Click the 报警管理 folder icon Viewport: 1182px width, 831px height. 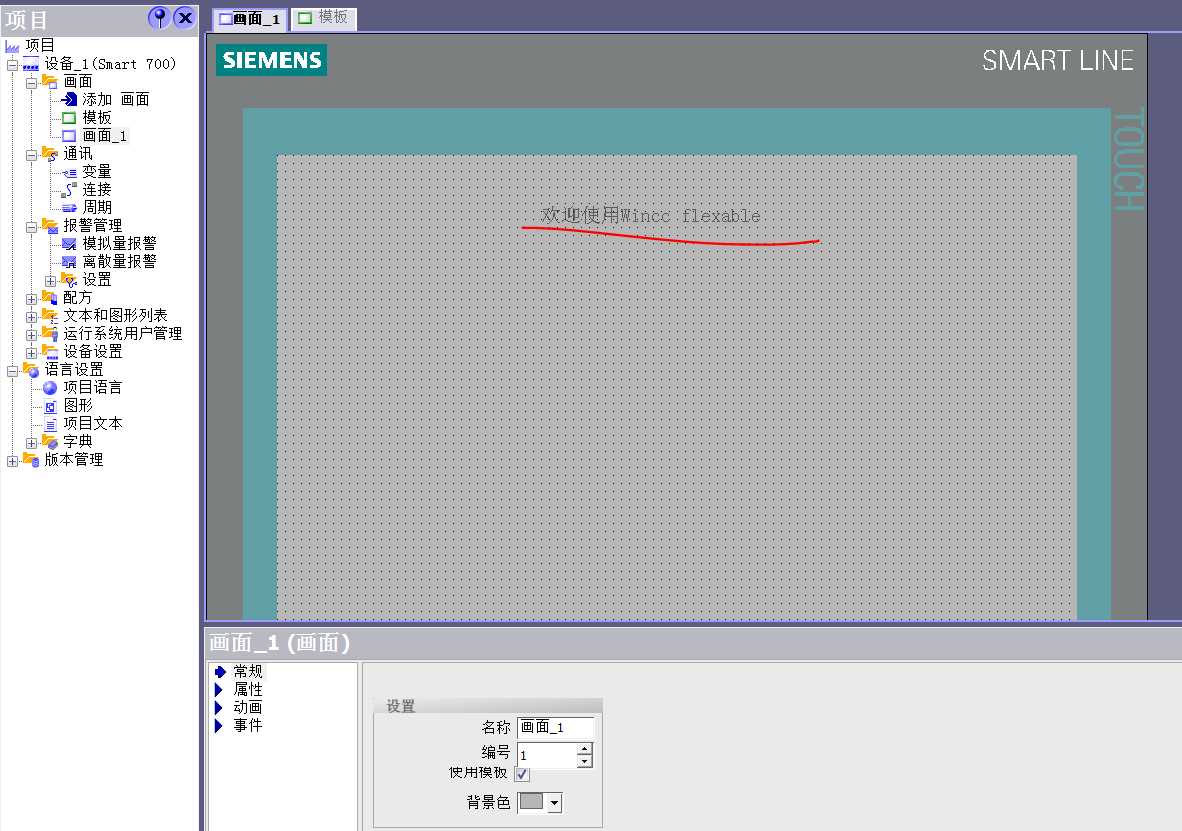(x=50, y=225)
